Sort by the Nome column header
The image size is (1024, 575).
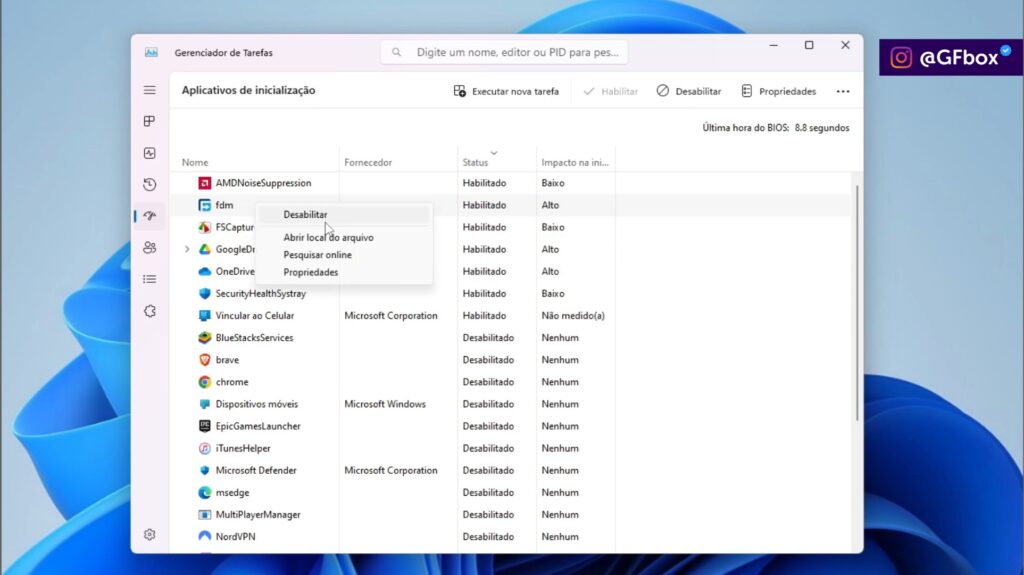click(x=195, y=163)
